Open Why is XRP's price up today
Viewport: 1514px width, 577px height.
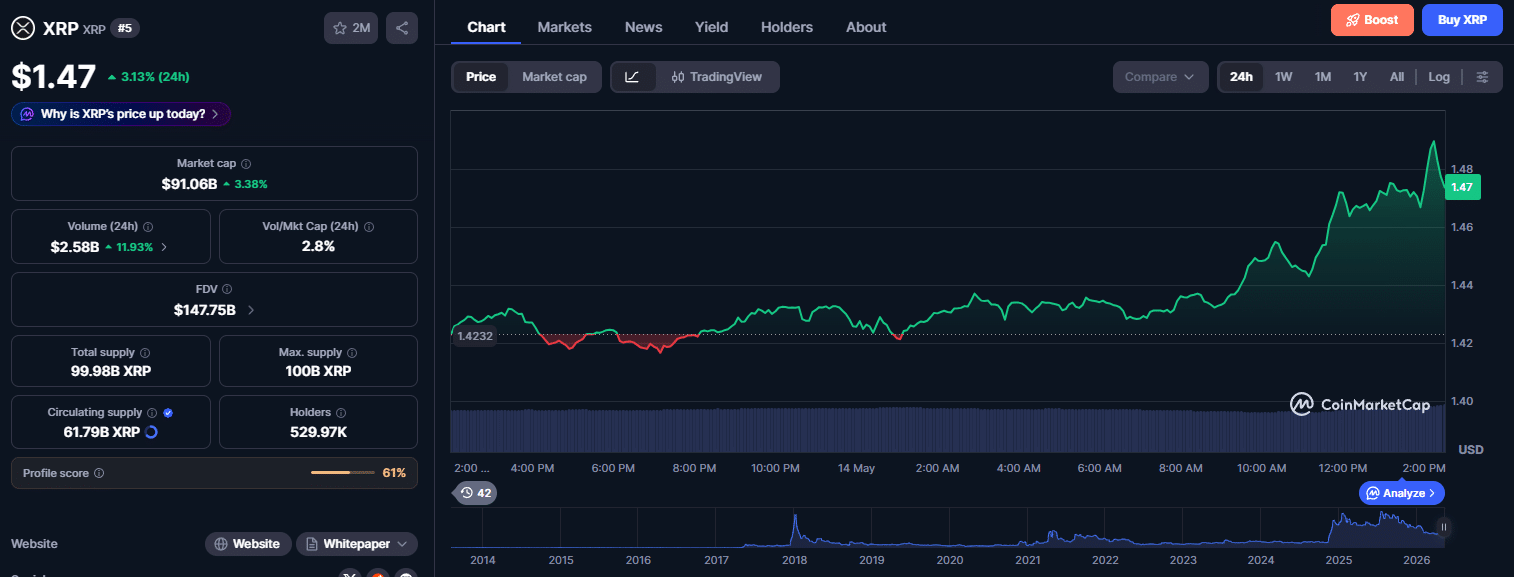(121, 114)
